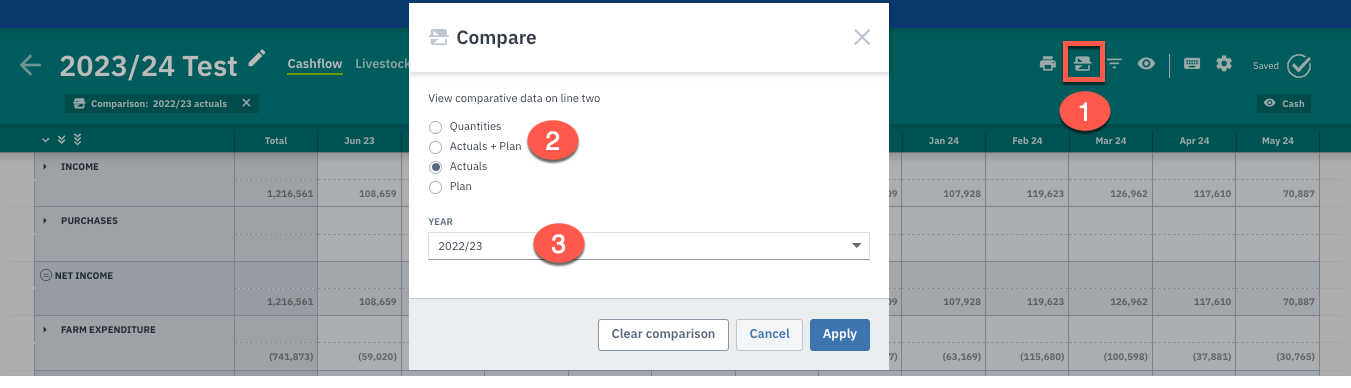This screenshot has height=388, width=1351.
Task: Click the Total column header
Action: 276,141
